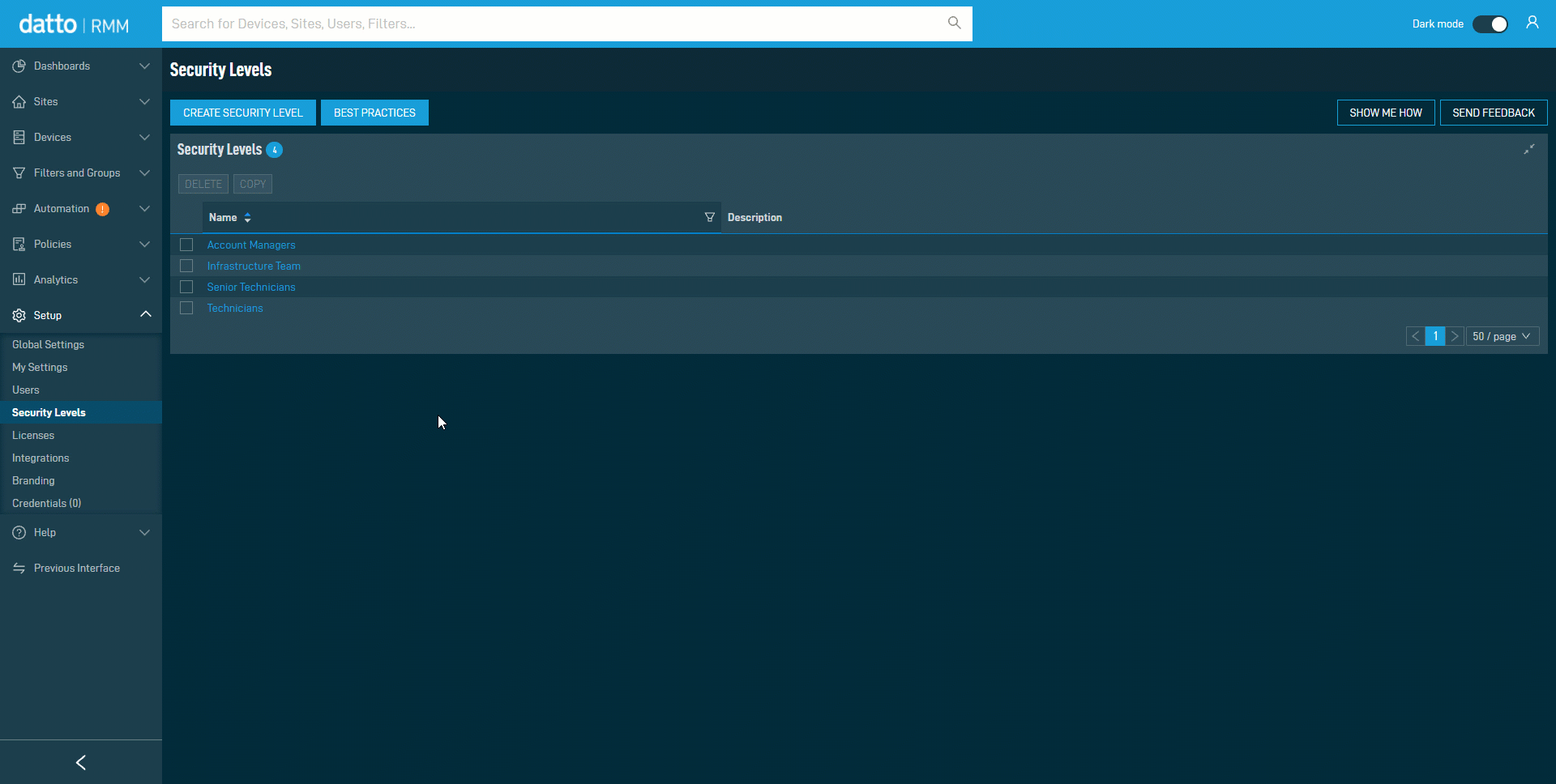Collapse the Setup menu chevron
The width and height of the screenshot is (1556, 784).
pyautogui.click(x=145, y=314)
